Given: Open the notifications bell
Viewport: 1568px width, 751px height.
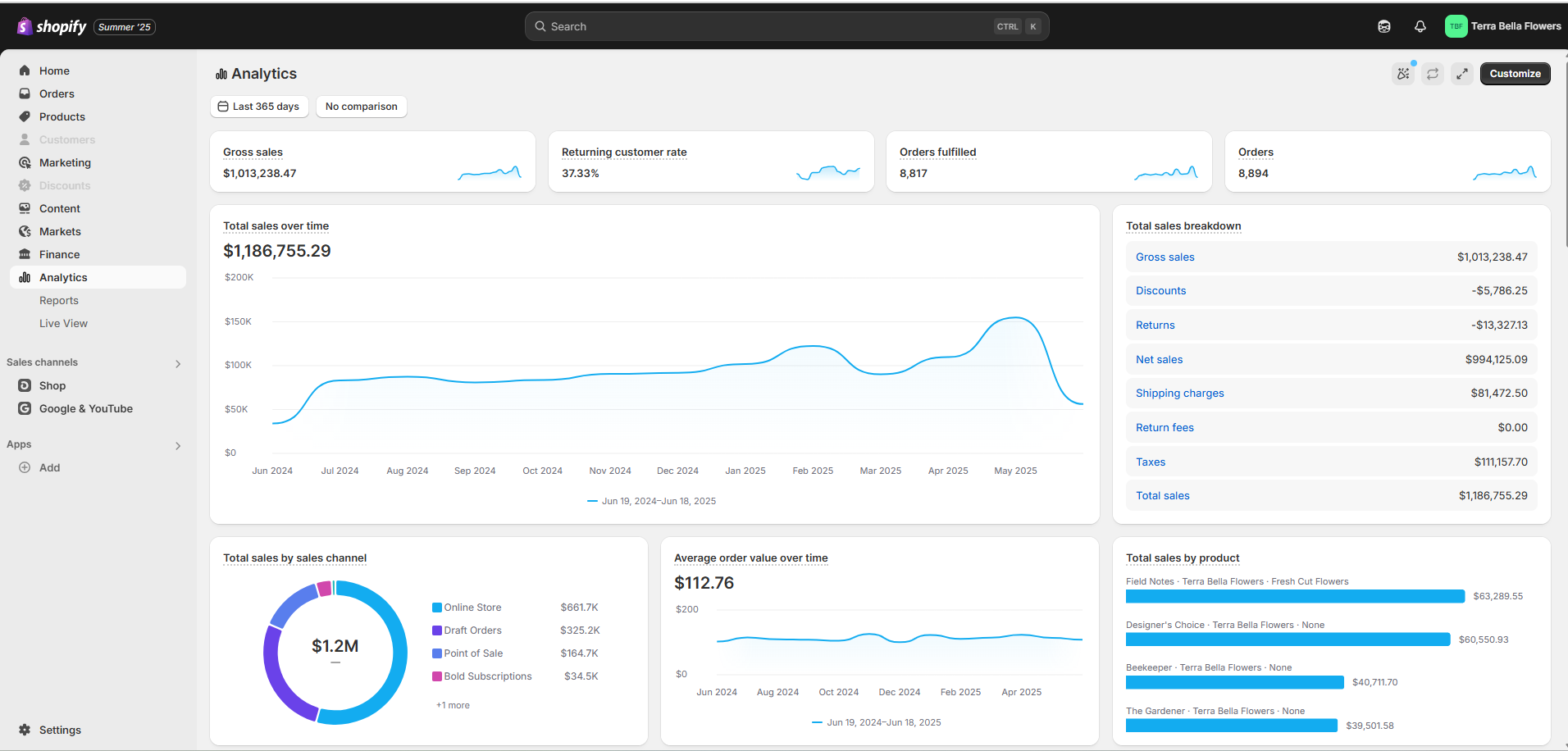Looking at the screenshot, I should point(1420,26).
